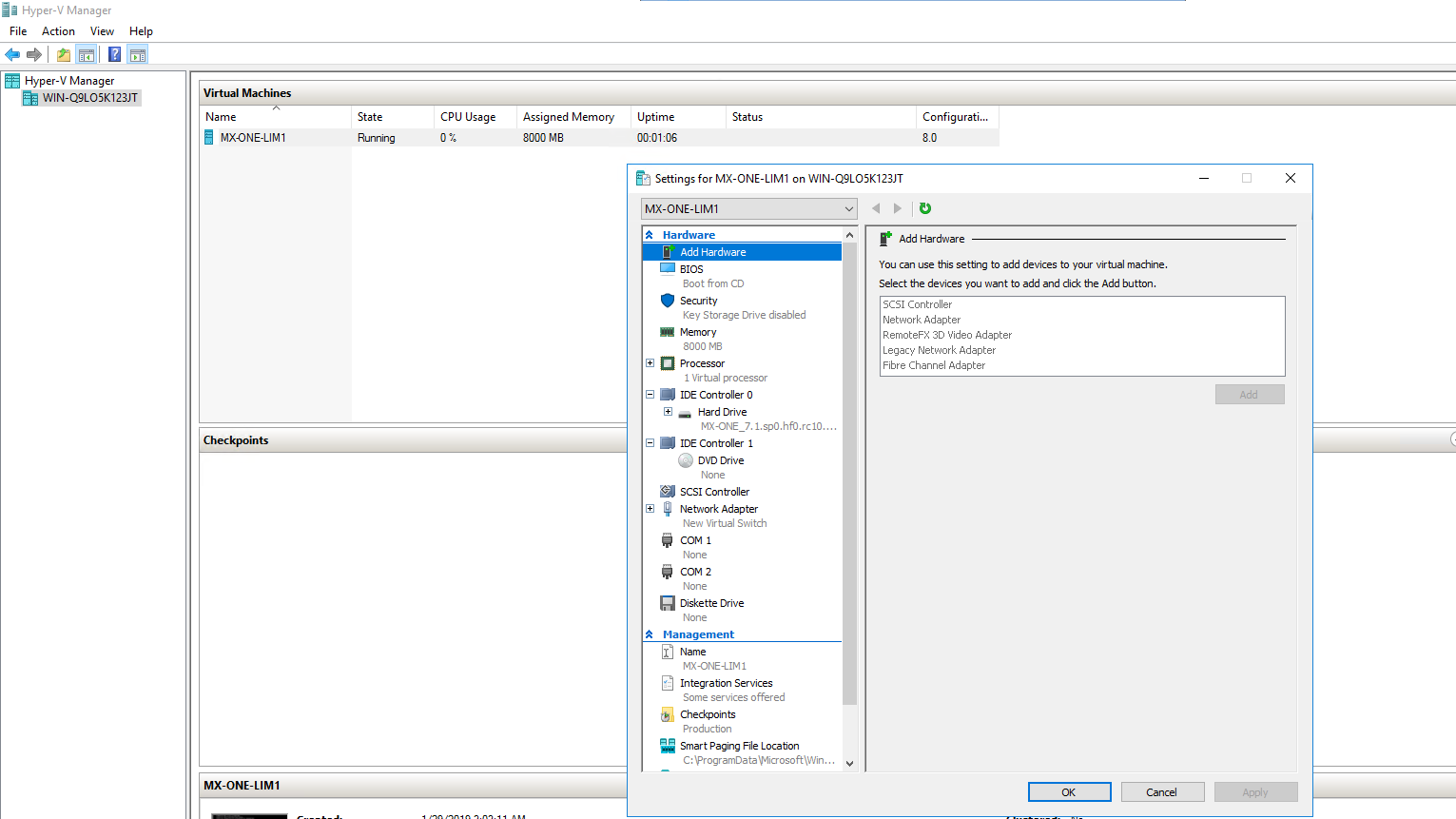This screenshot has height=819, width=1456.
Task: Open the Action menu
Action: (x=58, y=31)
